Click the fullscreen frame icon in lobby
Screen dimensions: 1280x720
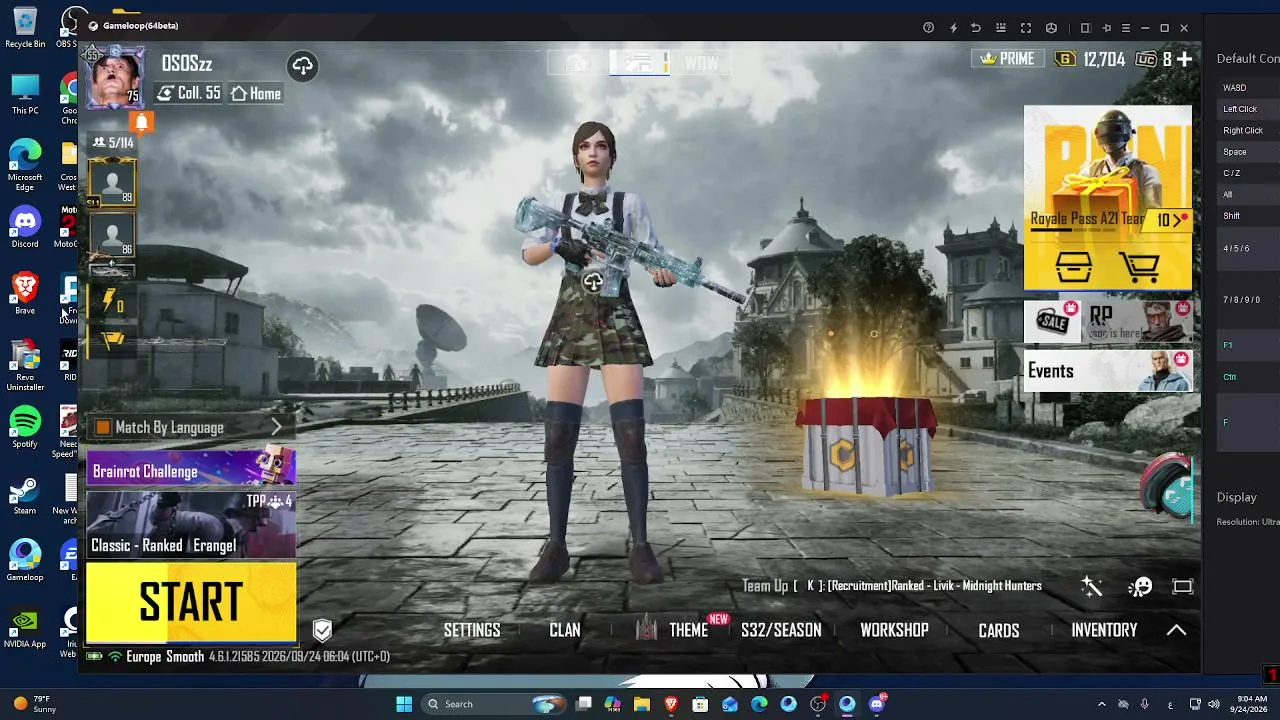click(x=1183, y=587)
